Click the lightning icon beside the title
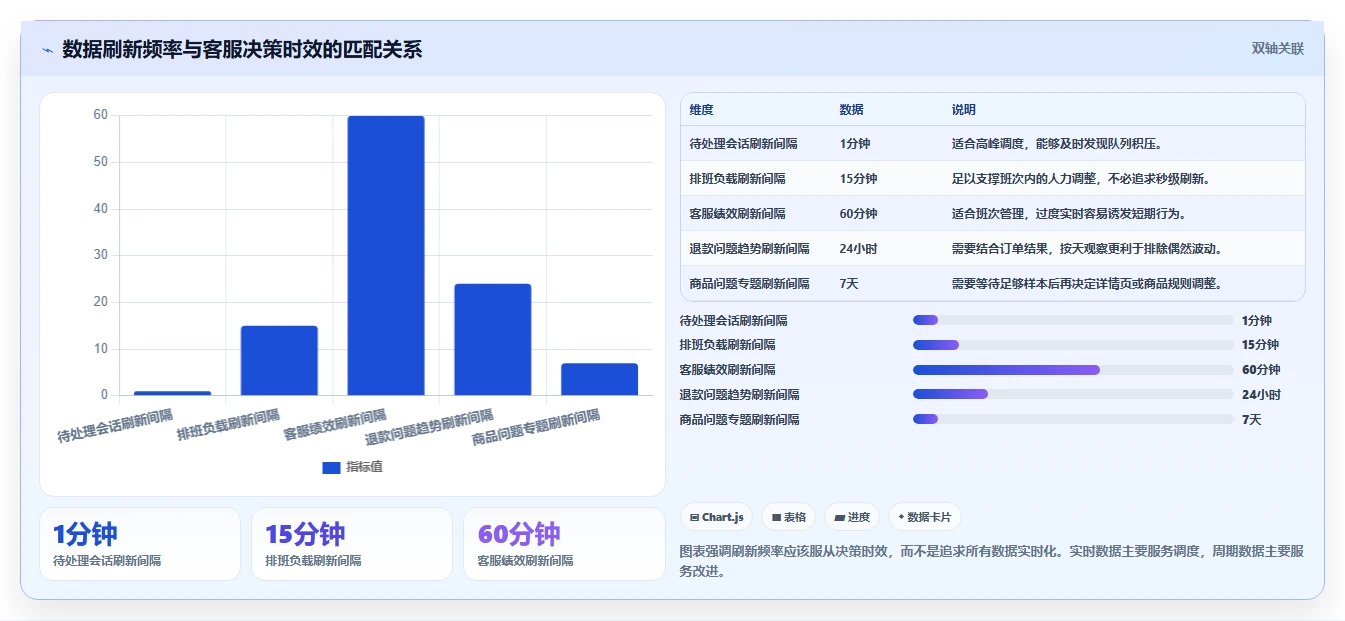Viewport: 1345px width, 621px height. [47, 50]
